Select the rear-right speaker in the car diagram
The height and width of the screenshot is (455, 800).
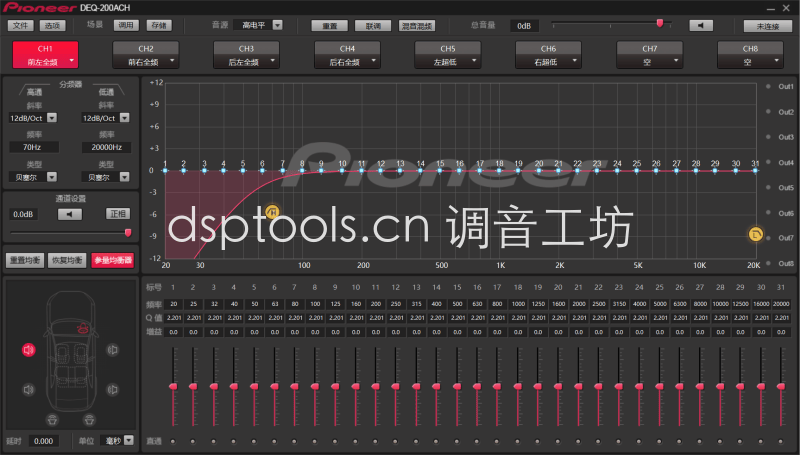tap(113, 390)
